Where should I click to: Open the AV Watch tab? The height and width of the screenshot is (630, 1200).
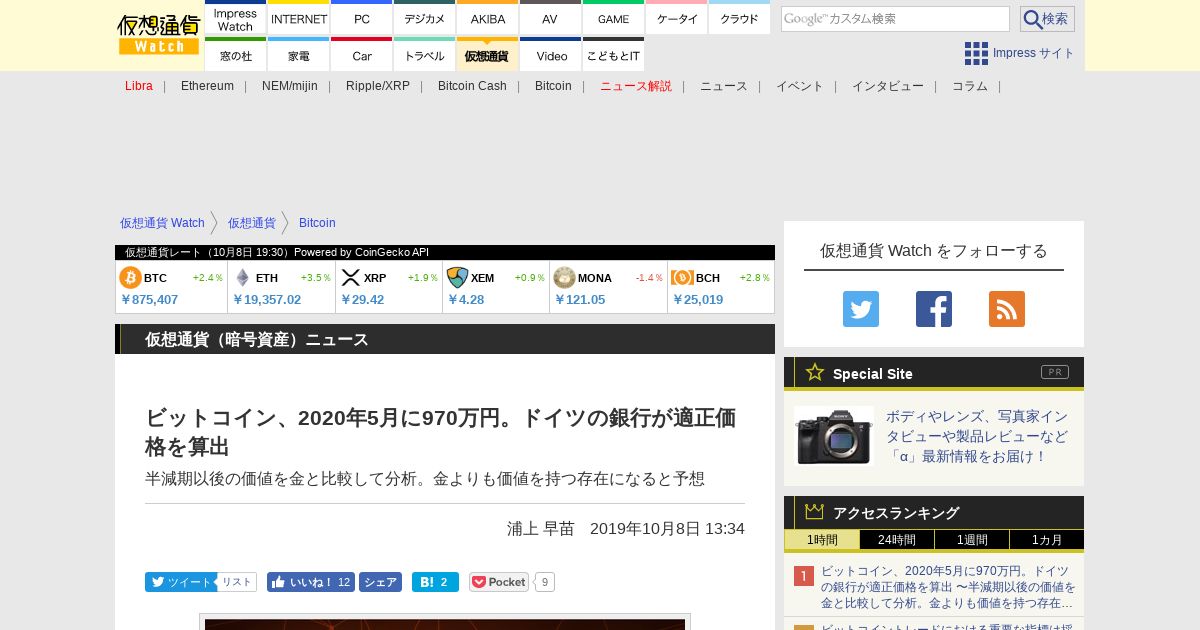(x=550, y=19)
